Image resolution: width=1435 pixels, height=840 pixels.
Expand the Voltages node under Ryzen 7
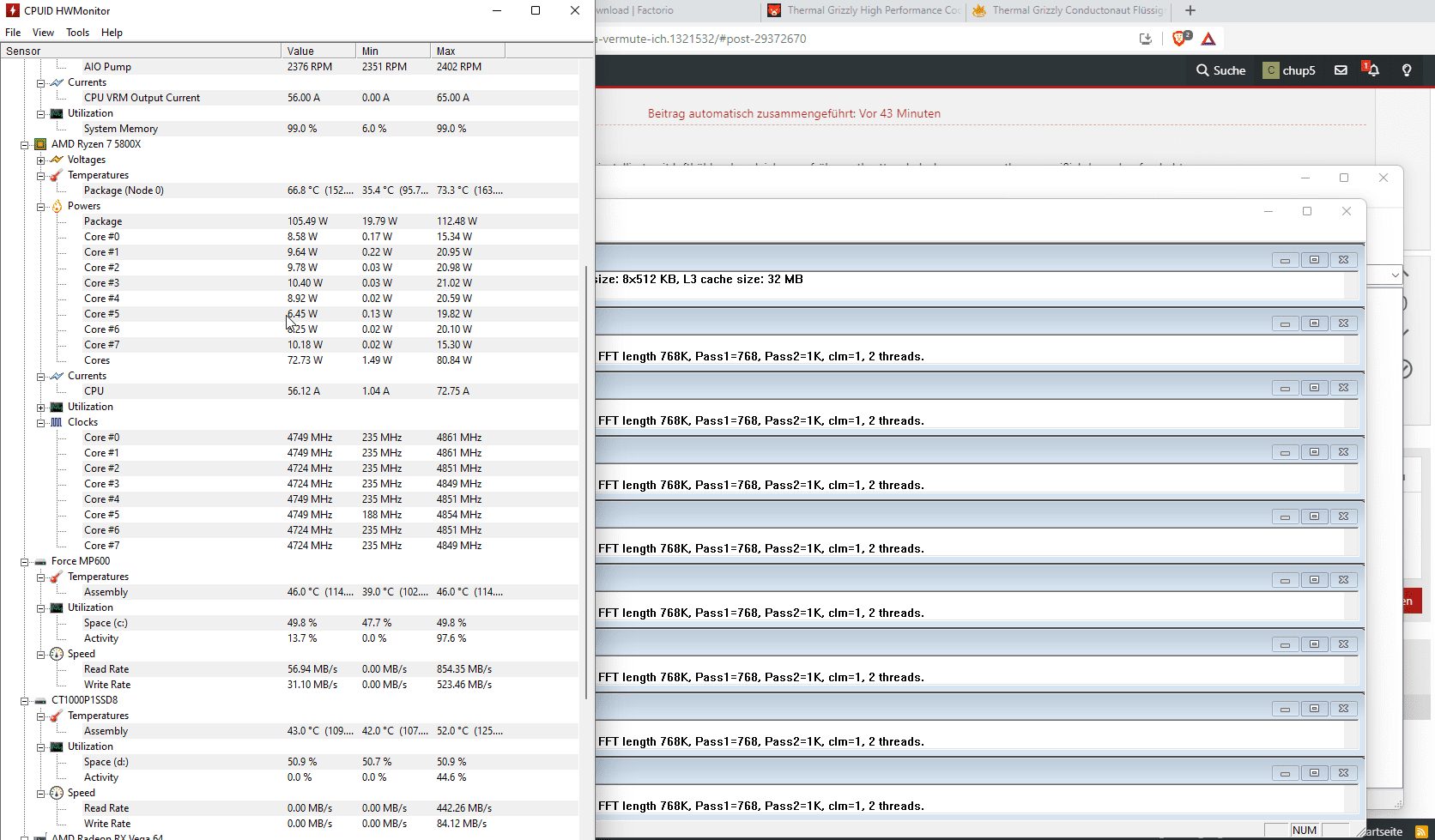(x=40, y=160)
